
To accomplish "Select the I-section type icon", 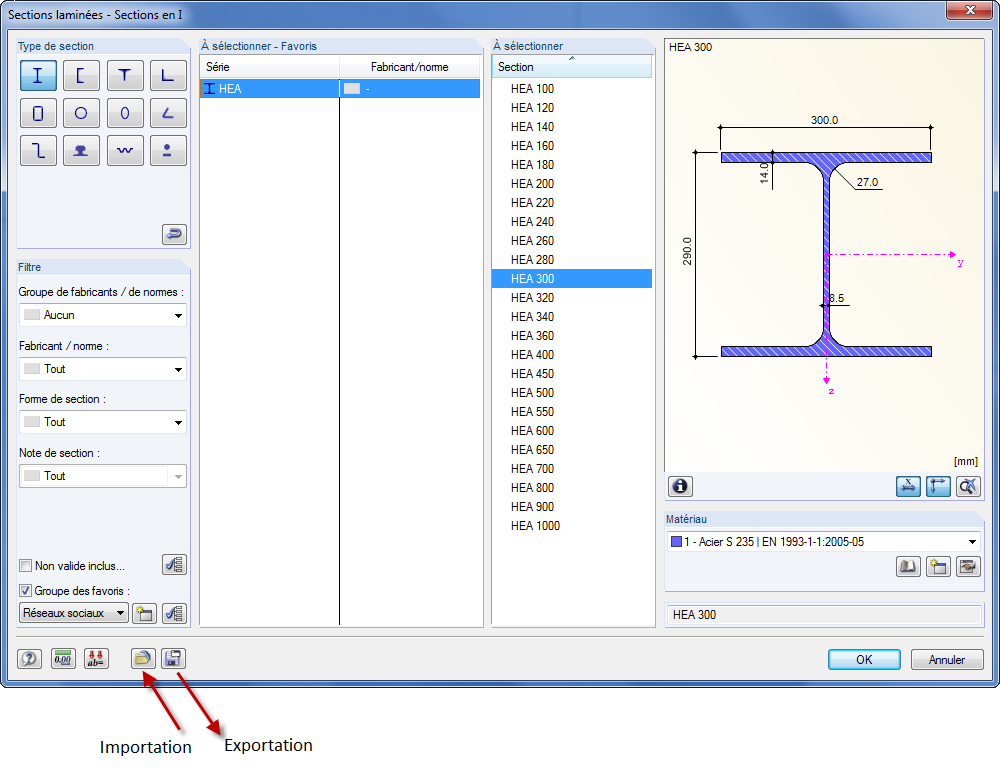I will 38,76.
